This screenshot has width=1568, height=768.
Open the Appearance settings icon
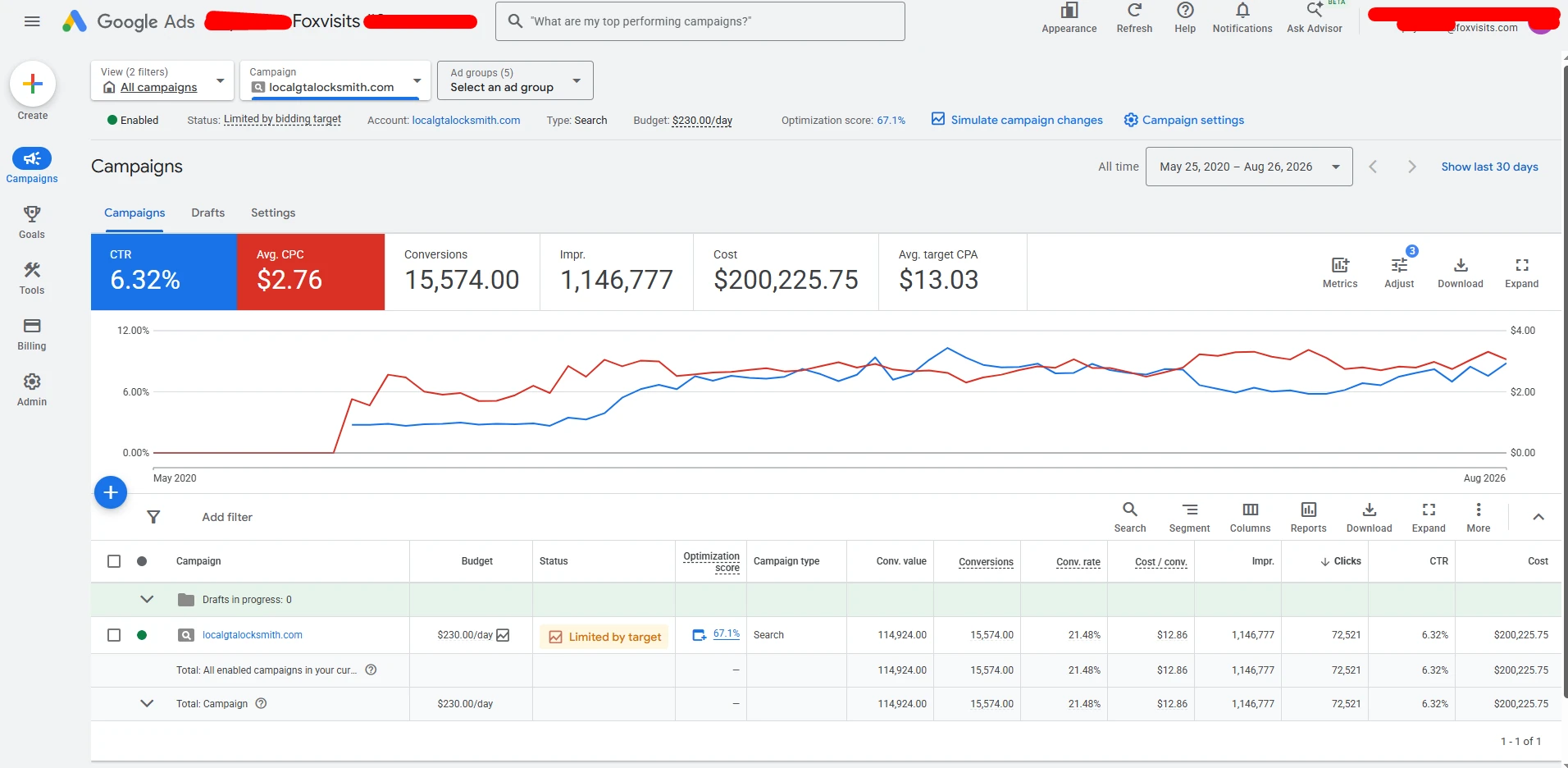1069,18
